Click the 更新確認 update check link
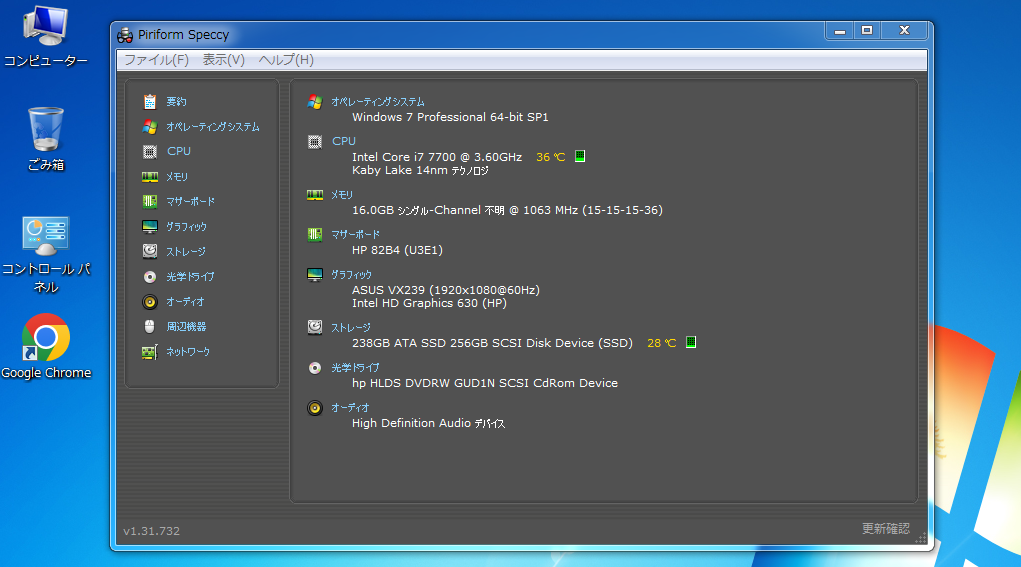 [x=886, y=529]
